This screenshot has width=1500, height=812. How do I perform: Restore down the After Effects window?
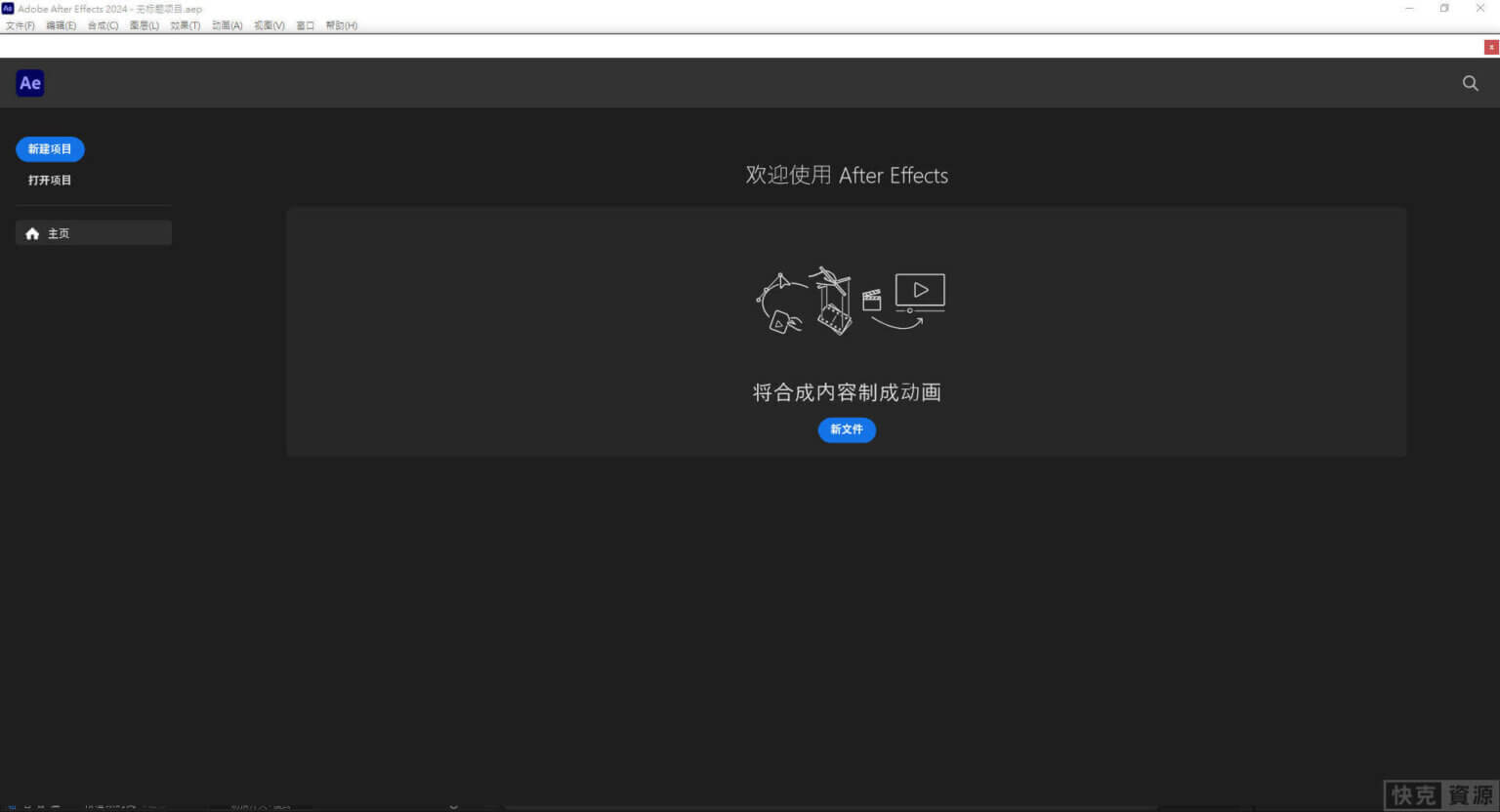pos(1444,8)
